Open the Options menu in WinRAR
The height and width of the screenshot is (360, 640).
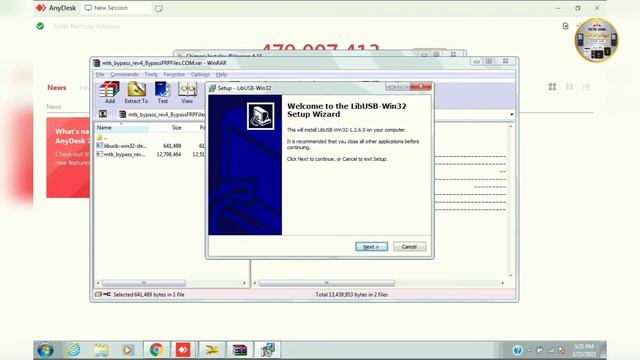(x=200, y=75)
